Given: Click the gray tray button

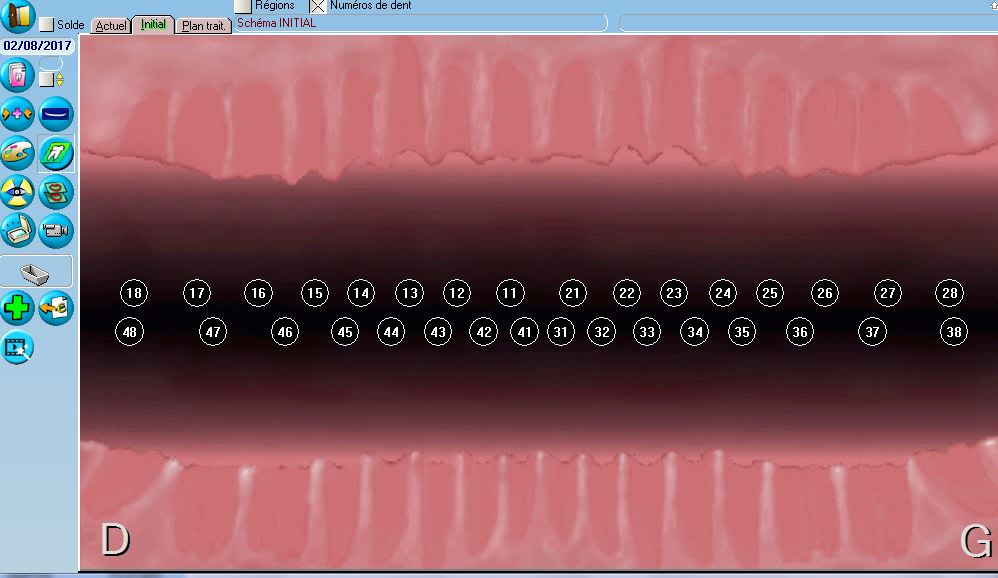Looking at the screenshot, I should pyautogui.click(x=37, y=271).
